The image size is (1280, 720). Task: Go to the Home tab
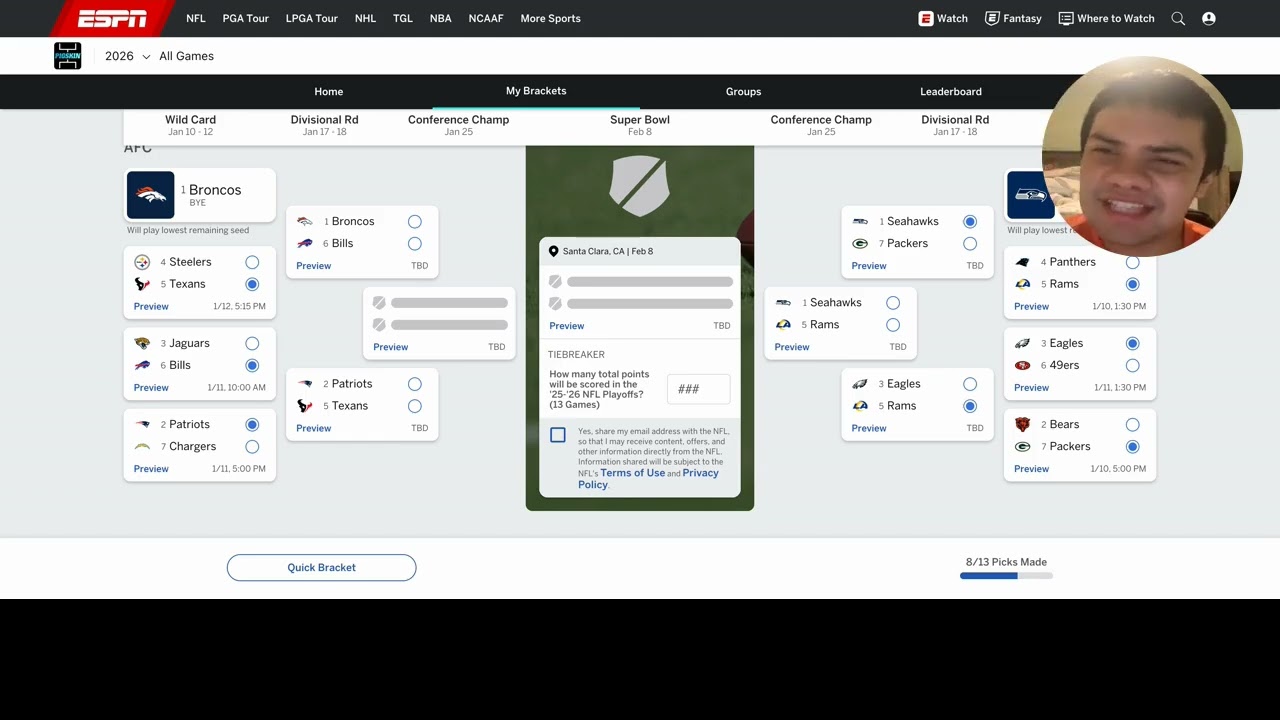(x=329, y=91)
